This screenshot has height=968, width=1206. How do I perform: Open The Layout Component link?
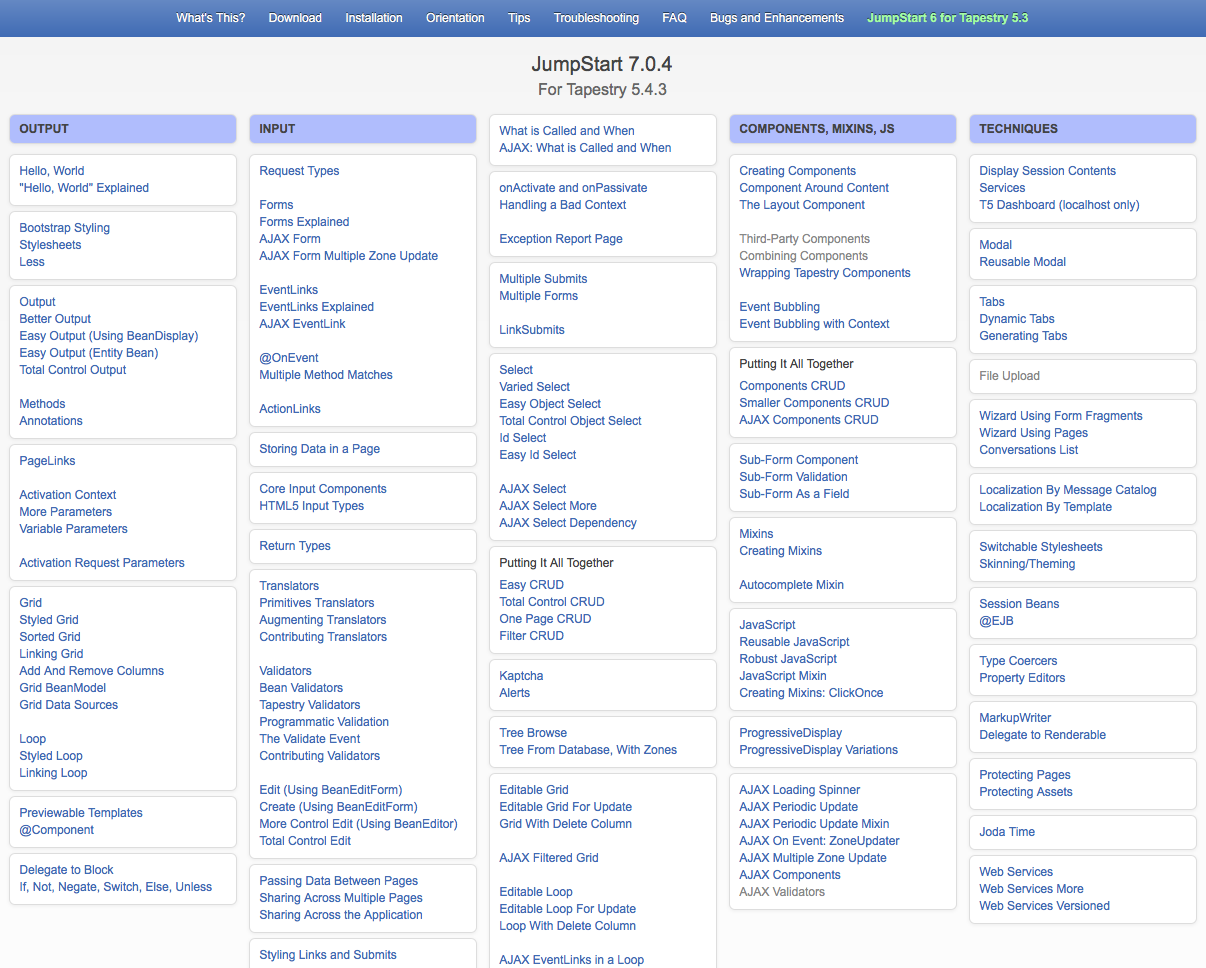pyautogui.click(x=802, y=205)
